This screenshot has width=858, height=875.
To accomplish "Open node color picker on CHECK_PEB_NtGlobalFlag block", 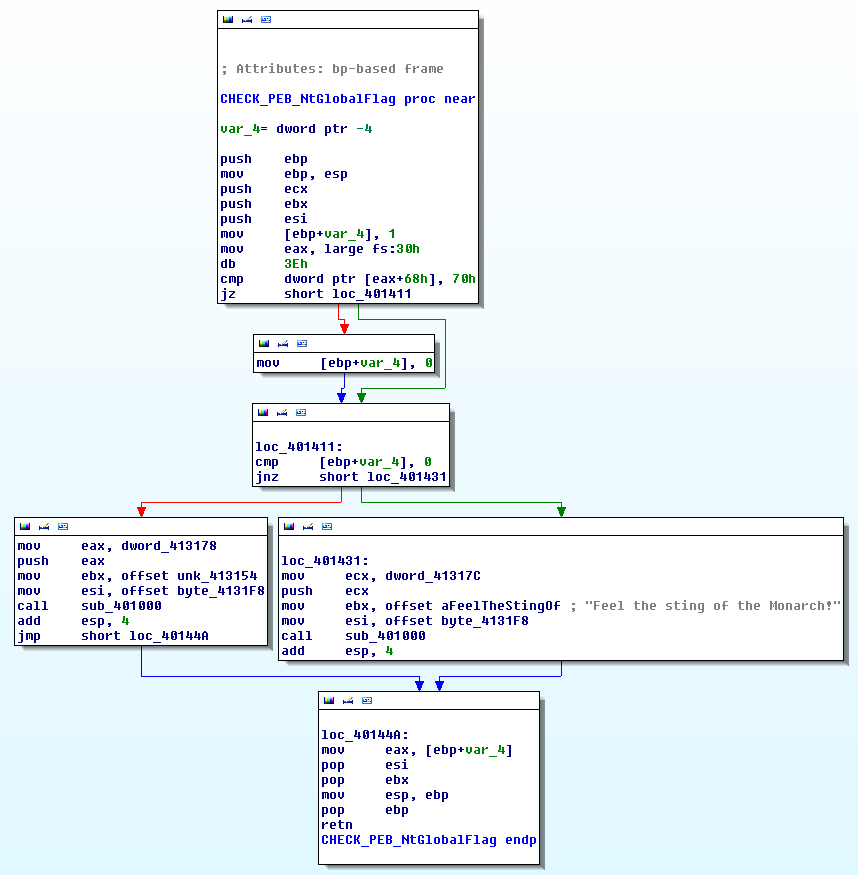I will click(228, 19).
